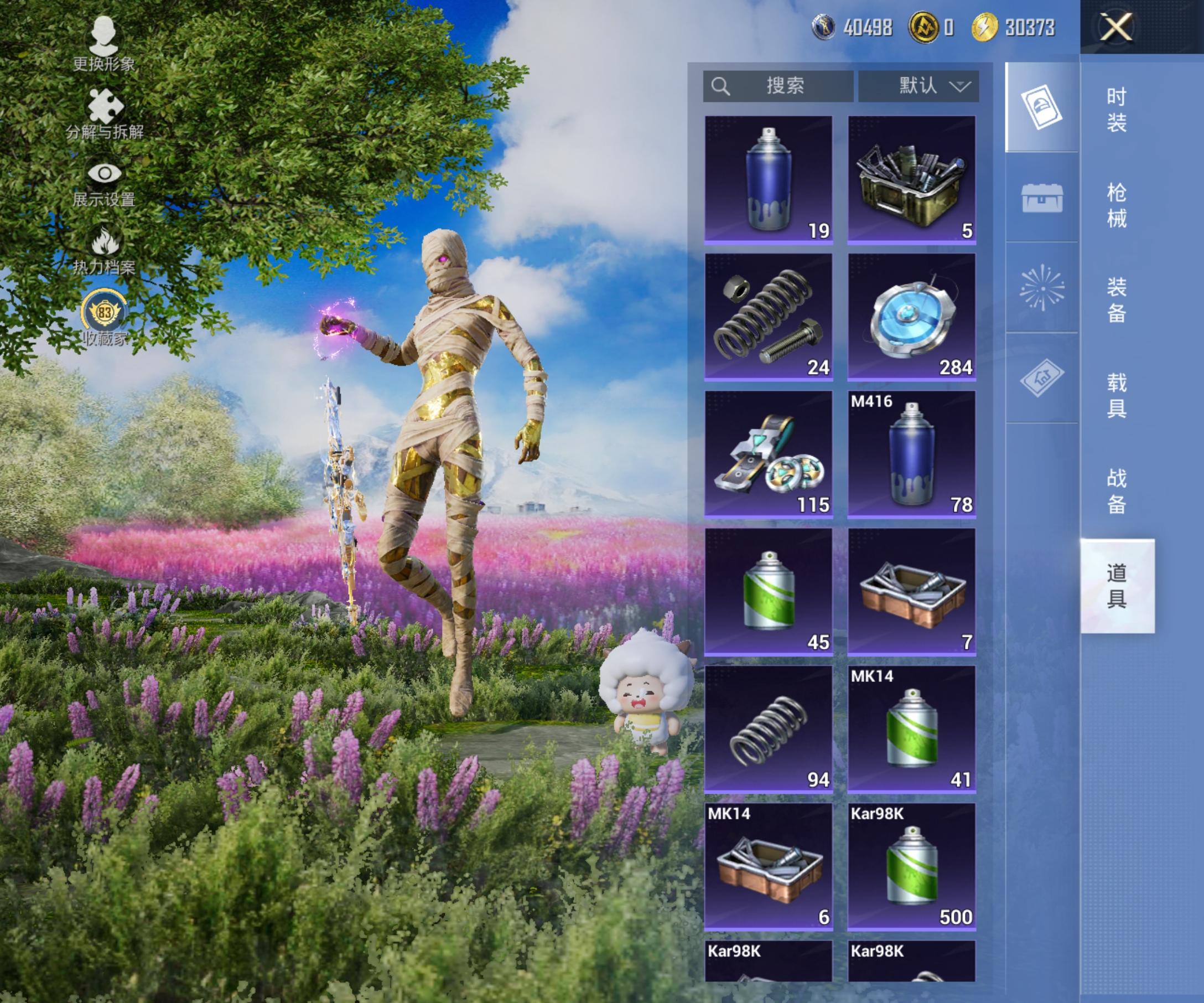This screenshot has height=1003, width=1204.
Task: Select the Kar98K paint item with 500
Action: click(911, 866)
